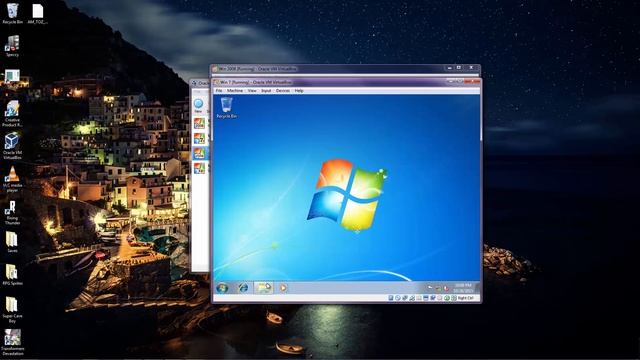Launch Windows Media Player from guest taskbar
This screenshot has height=360, width=640.
coord(283,288)
